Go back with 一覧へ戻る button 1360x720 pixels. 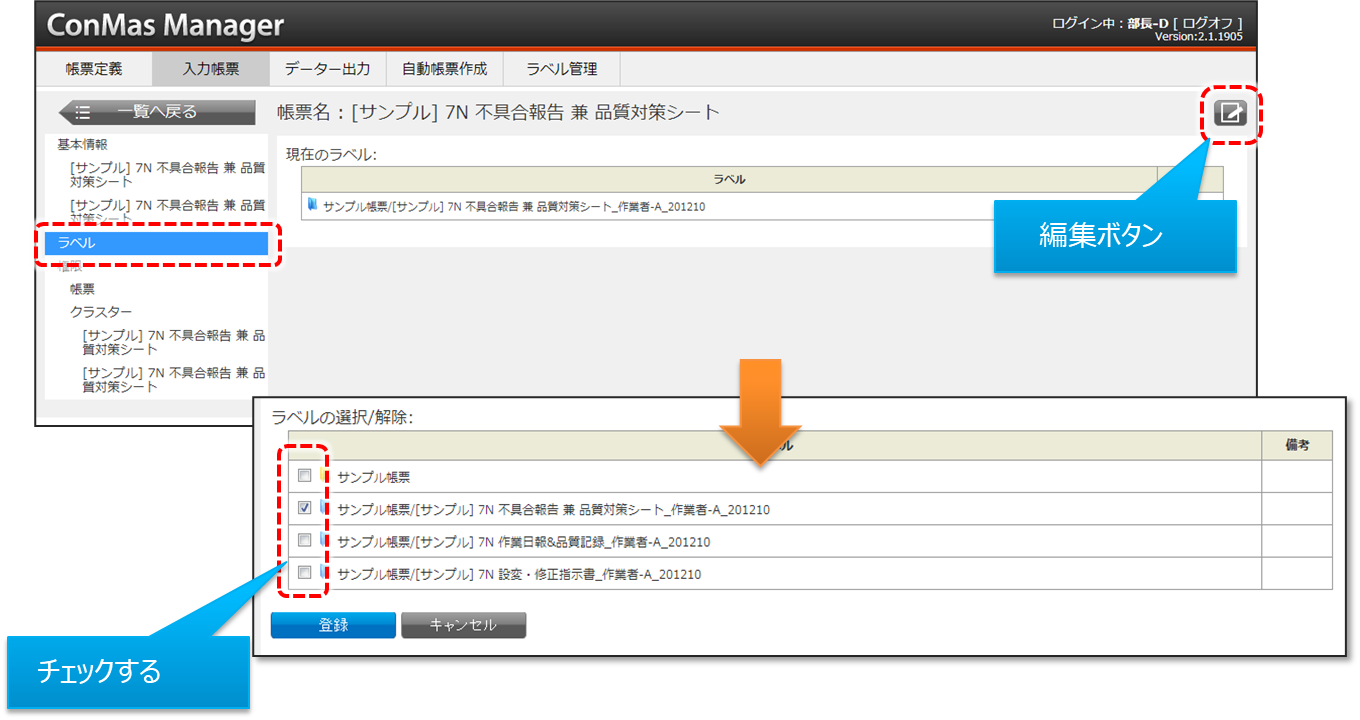tap(157, 112)
